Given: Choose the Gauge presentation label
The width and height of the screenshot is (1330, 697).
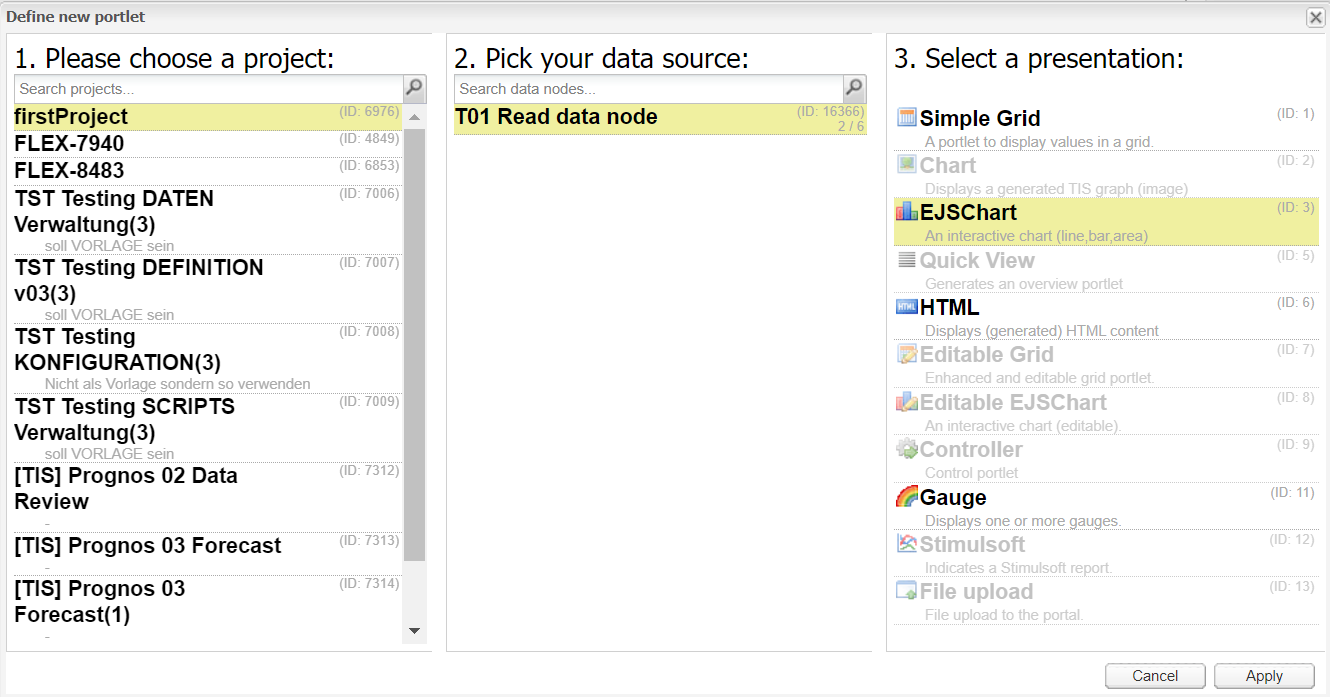Looking at the screenshot, I should point(953,497).
